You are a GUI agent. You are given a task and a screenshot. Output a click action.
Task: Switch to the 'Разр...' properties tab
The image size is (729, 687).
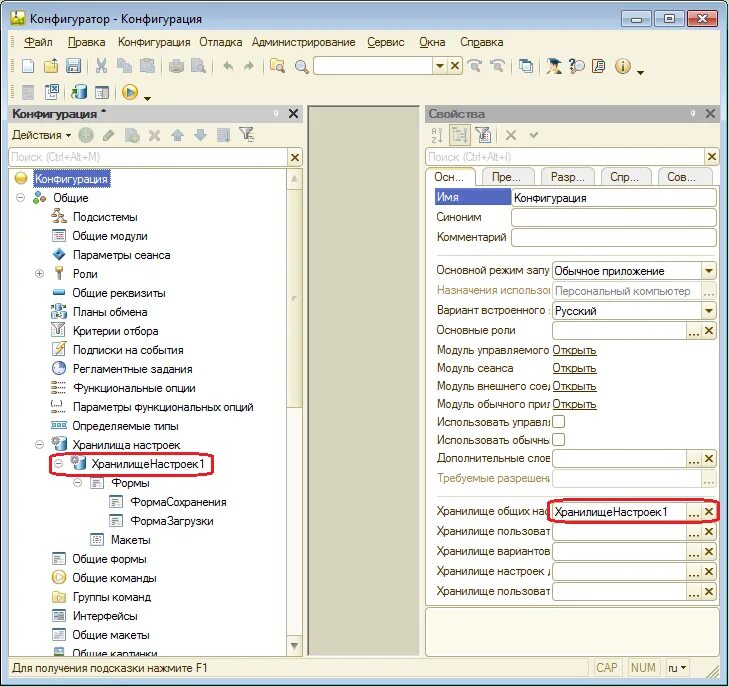click(x=568, y=177)
